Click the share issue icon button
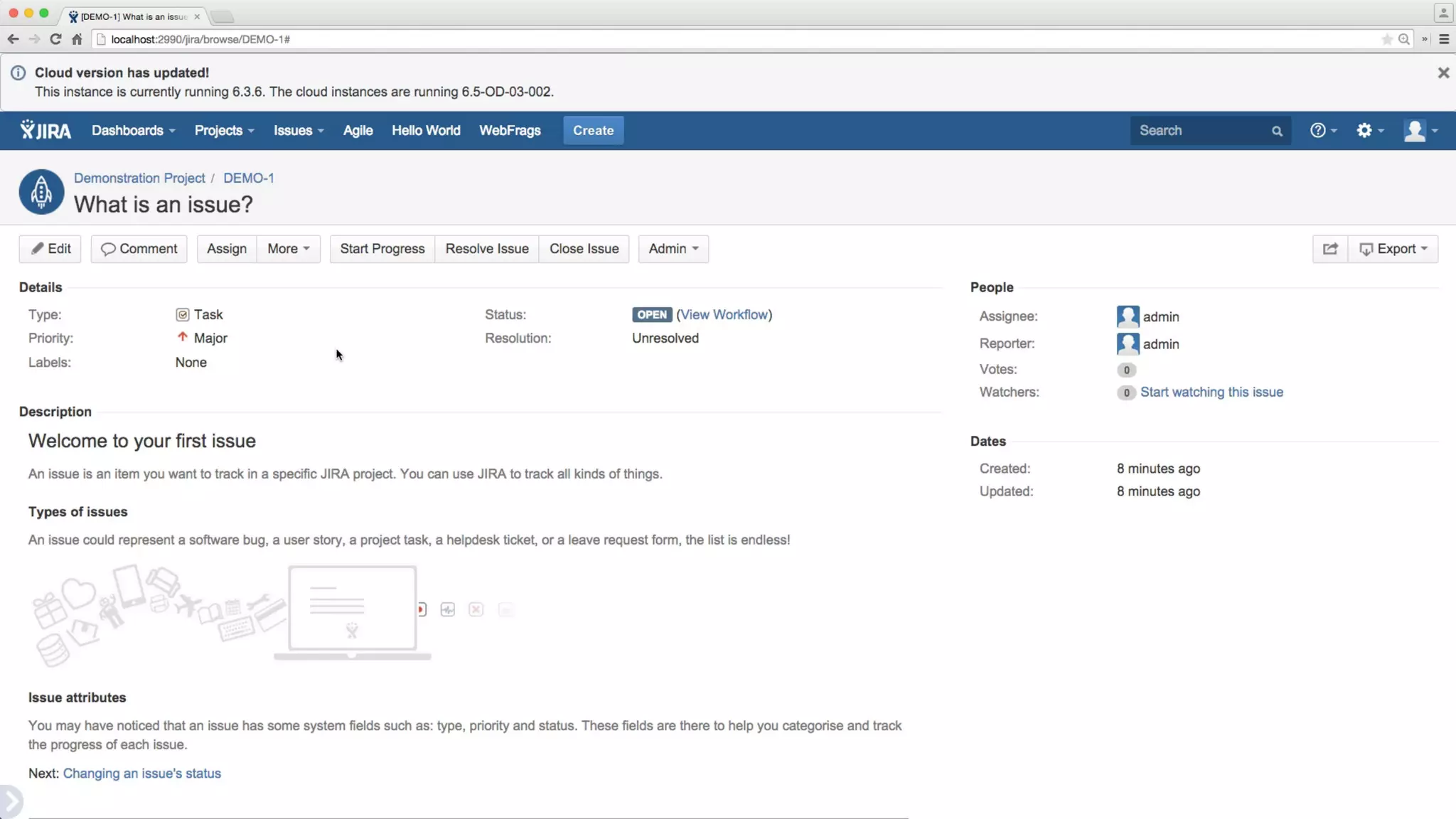The width and height of the screenshot is (1456, 819). pyautogui.click(x=1329, y=249)
